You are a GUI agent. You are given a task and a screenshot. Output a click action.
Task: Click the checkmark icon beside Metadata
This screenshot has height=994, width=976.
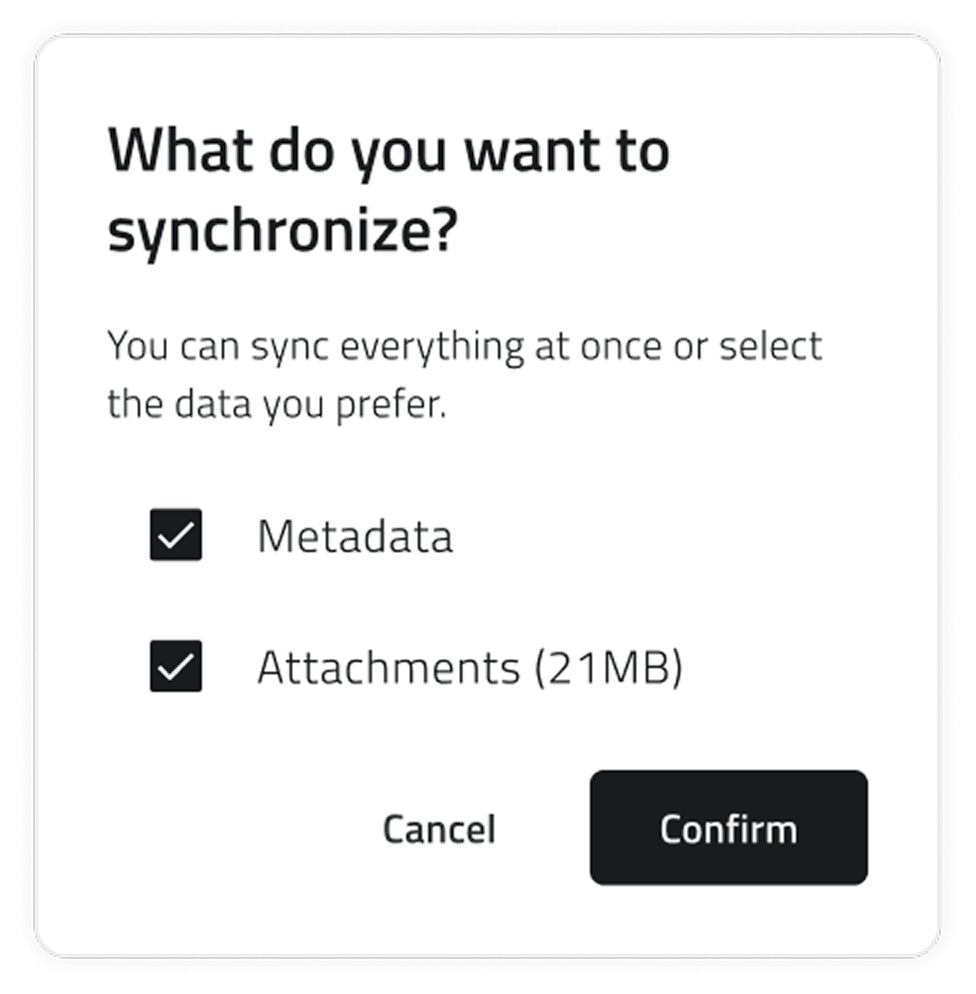[176, 535]
